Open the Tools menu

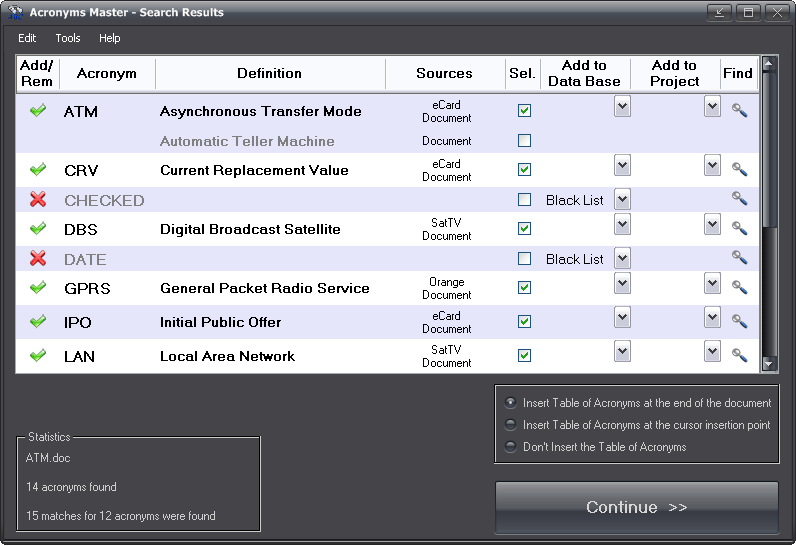point(68,38)
